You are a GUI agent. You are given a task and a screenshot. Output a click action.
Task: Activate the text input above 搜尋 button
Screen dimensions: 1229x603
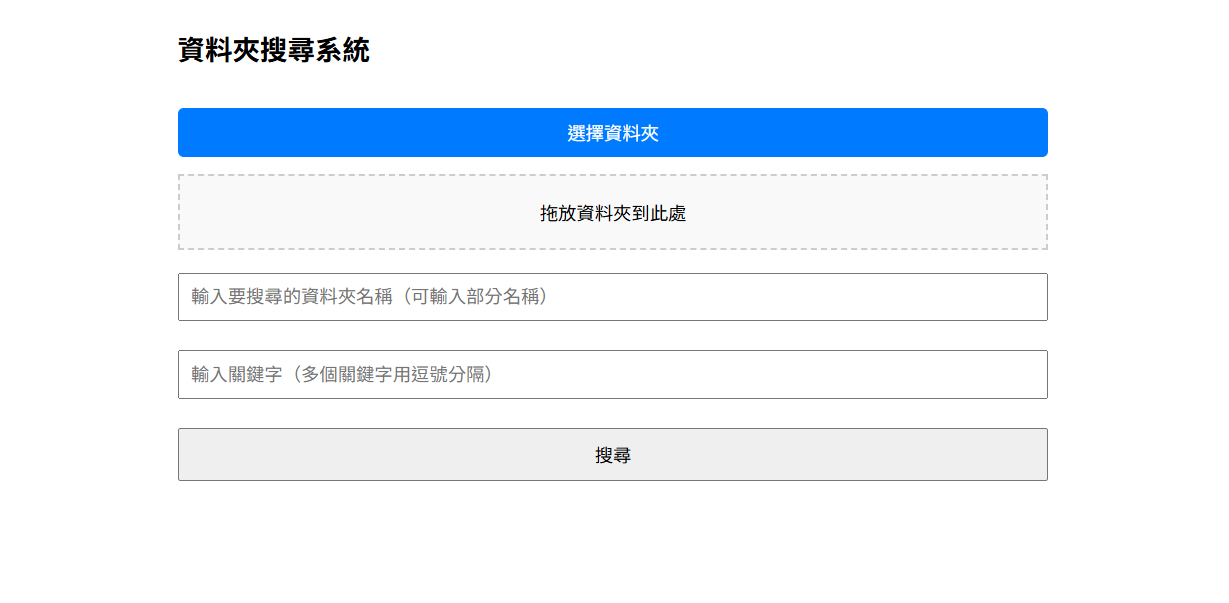(x=612, y=375)
